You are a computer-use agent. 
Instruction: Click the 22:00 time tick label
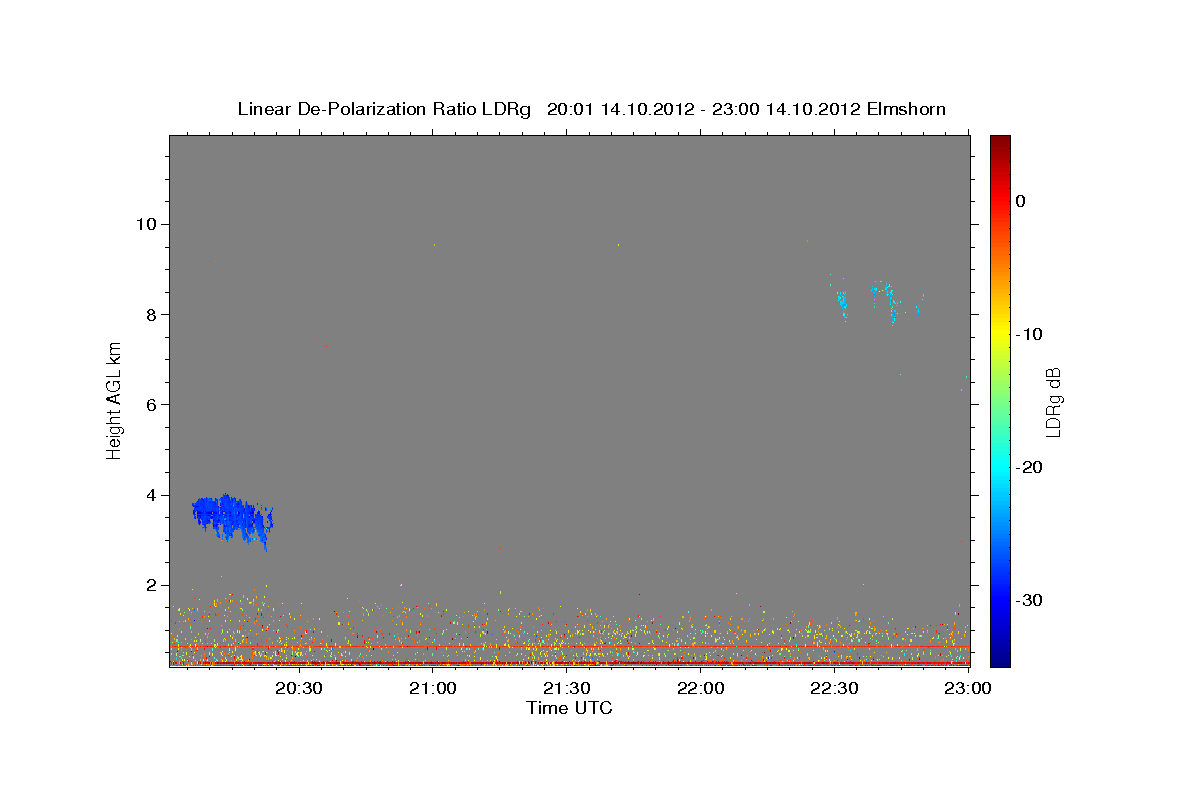[x=700, y=689]
